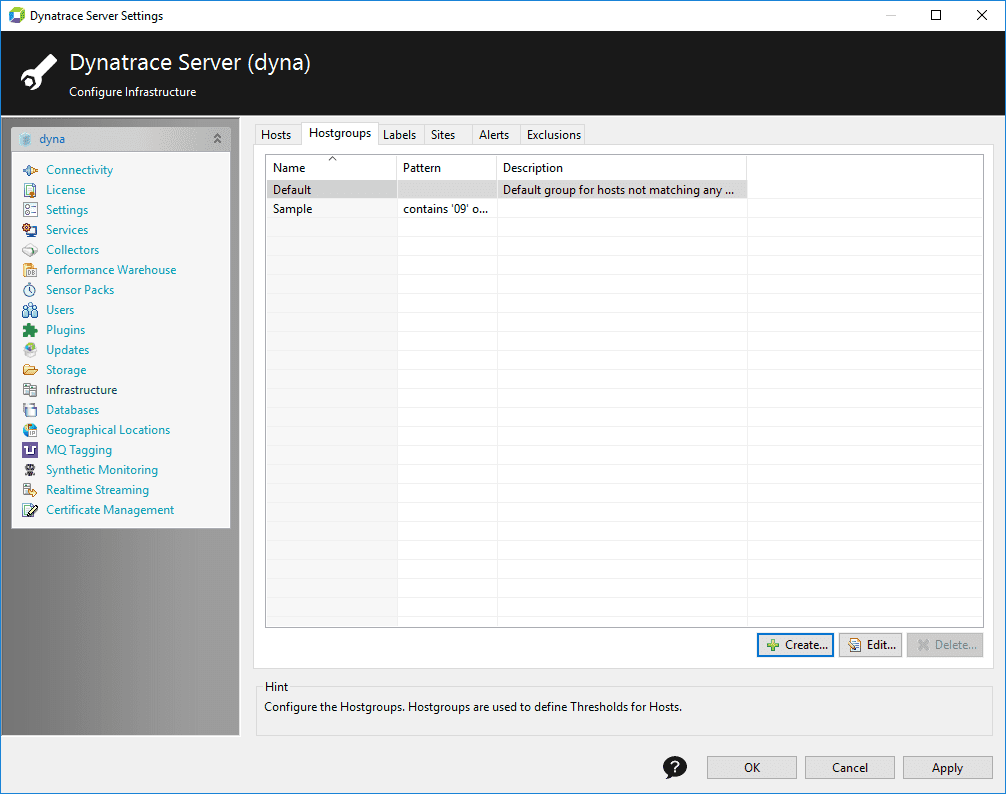Switch to the Alerts tab
Image resolution: width=1006 pixels, height=794 pixels.
click(x=494, y=135)
